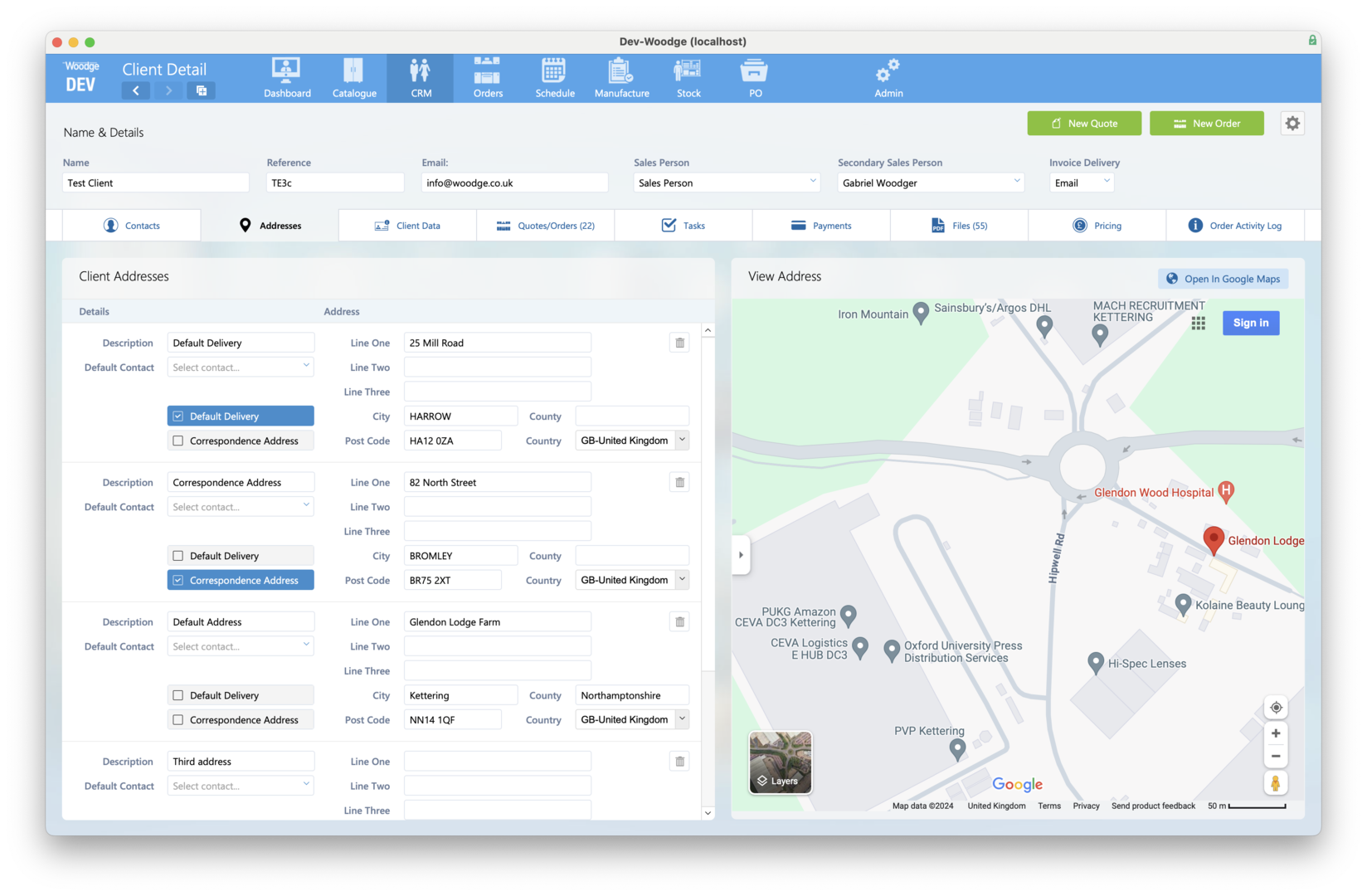1367x896 pixels.
Task: Zoom in on the map
Action: 1276,733
